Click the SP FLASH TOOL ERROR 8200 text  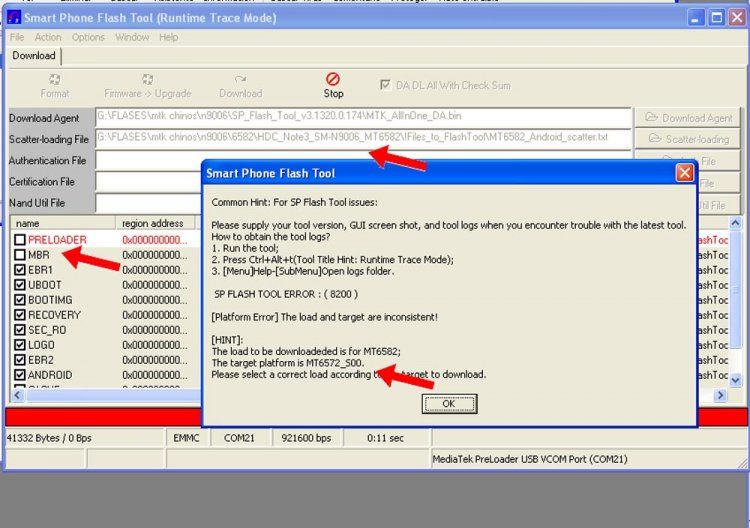[286, 294]
